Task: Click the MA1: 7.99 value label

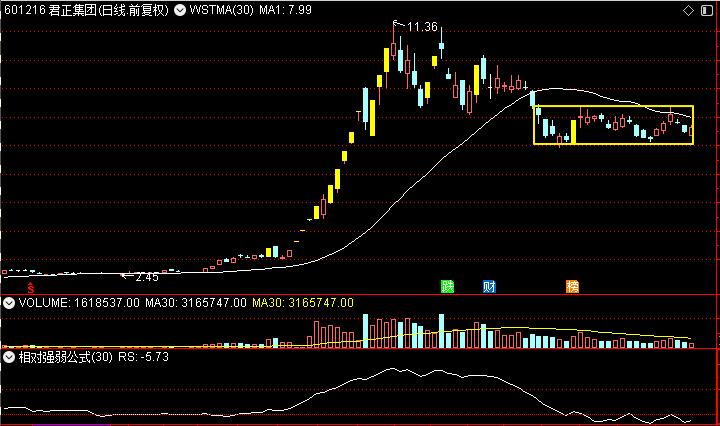Action: click(x=285, y=10)
